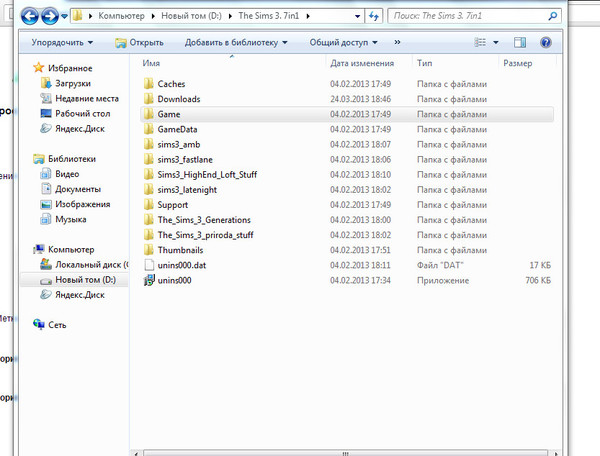Screen dimensions: 600x456
Task: Click the 17 КБ size of unins000.dat
Action: (540, 265)
